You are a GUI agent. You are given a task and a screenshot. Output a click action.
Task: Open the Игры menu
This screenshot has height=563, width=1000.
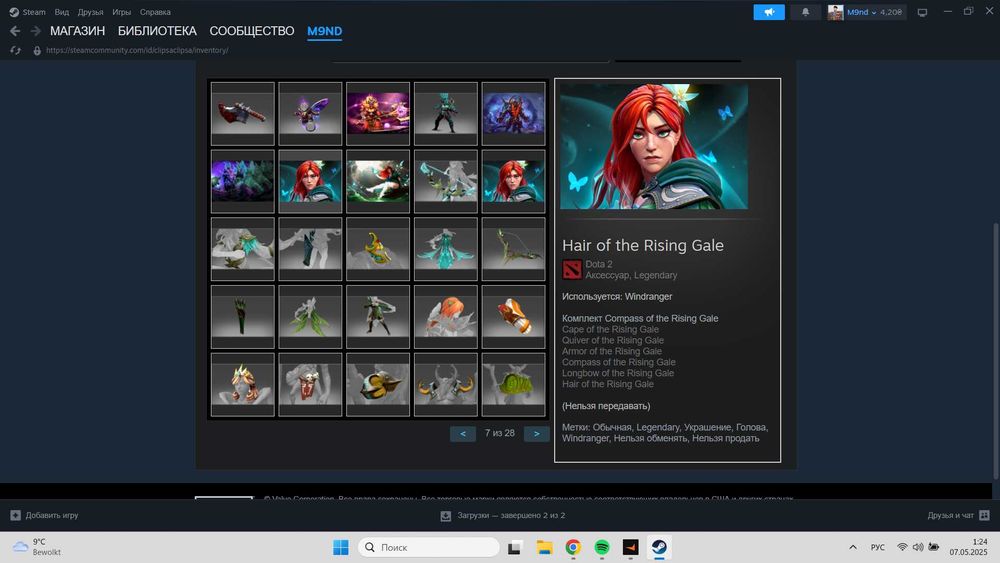[121, 11]
